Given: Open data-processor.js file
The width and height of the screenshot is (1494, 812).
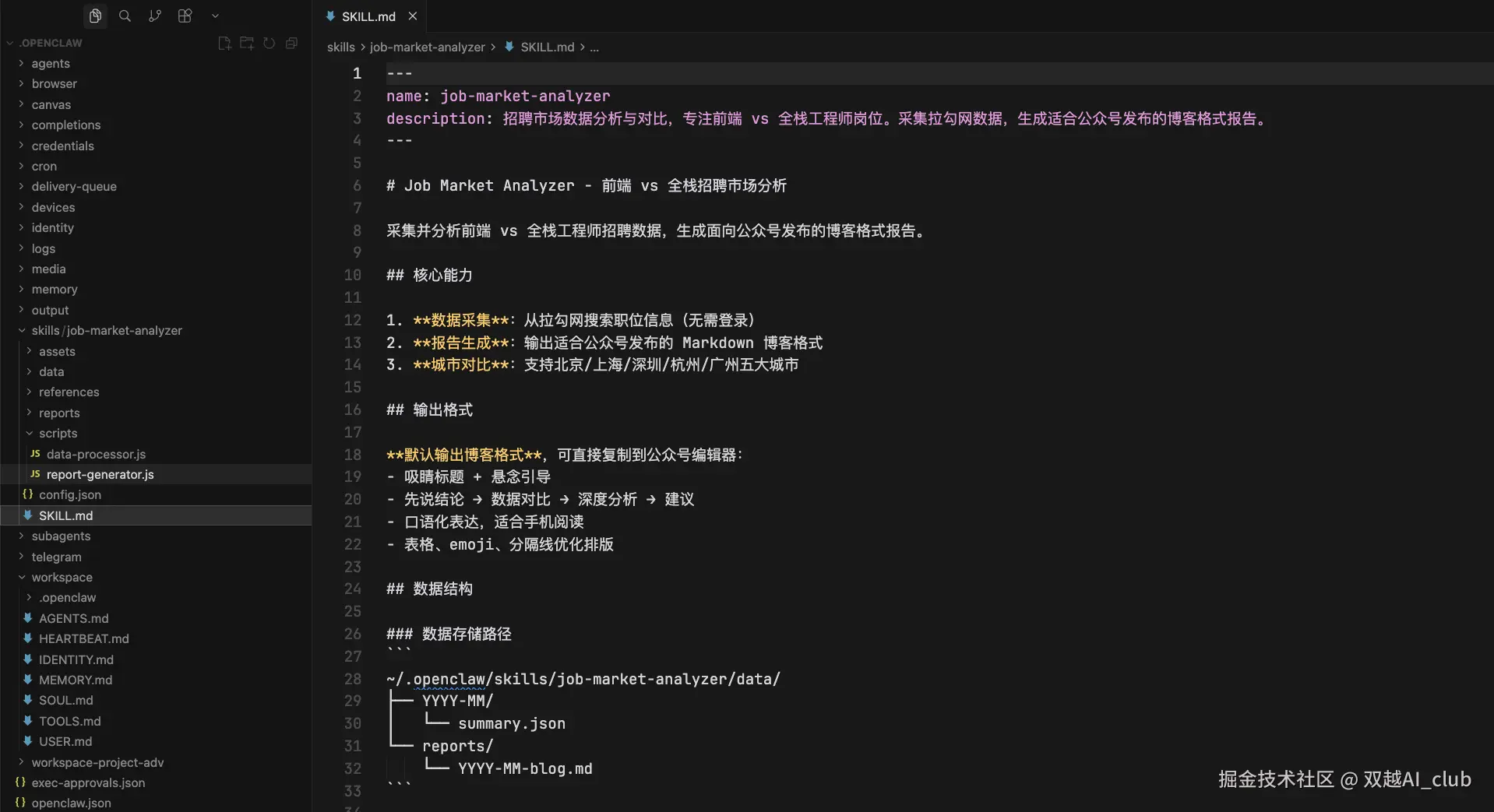Looking at the screenshot, I should 96,455.
